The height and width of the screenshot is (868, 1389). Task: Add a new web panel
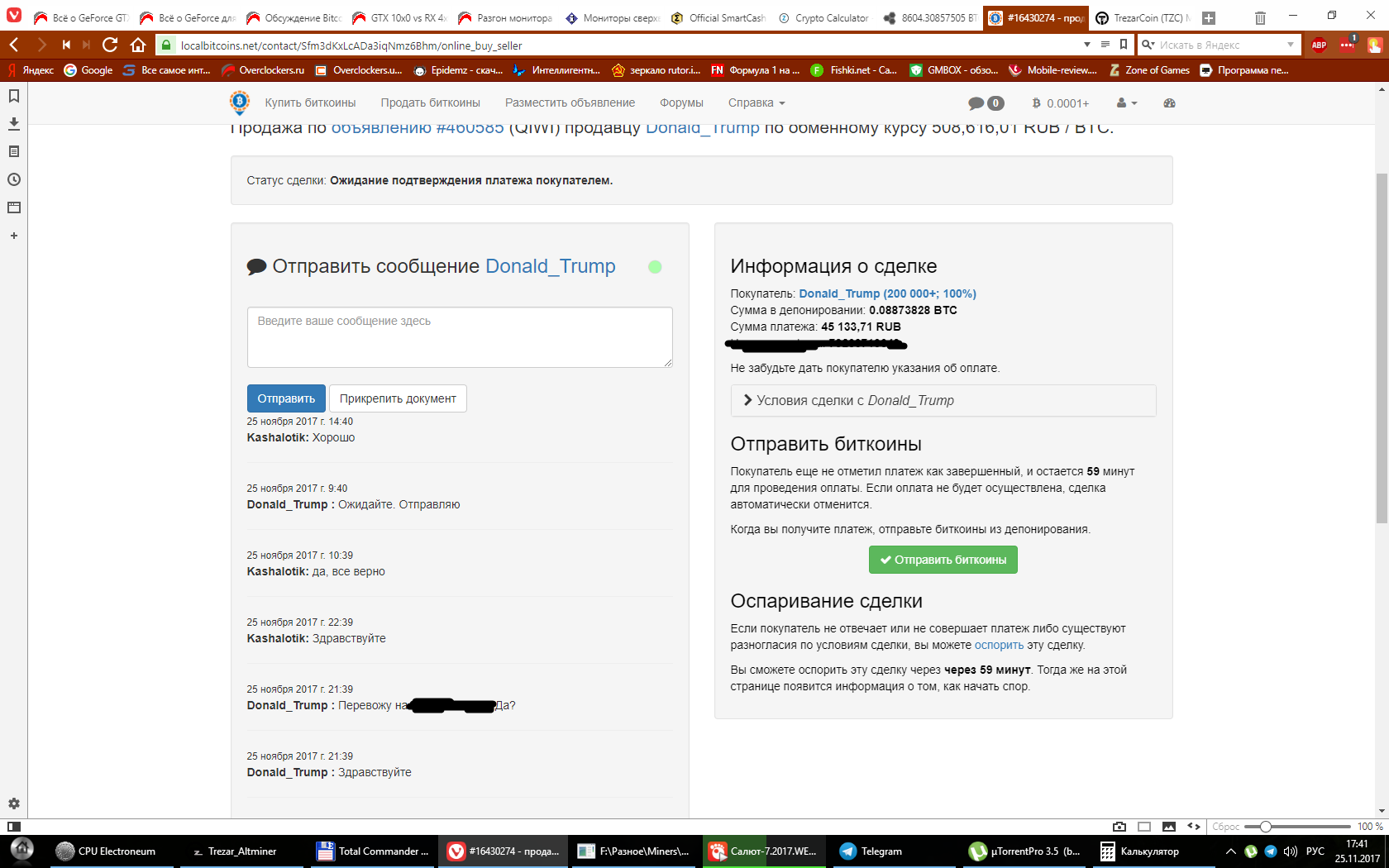click(x=14, y=236)
